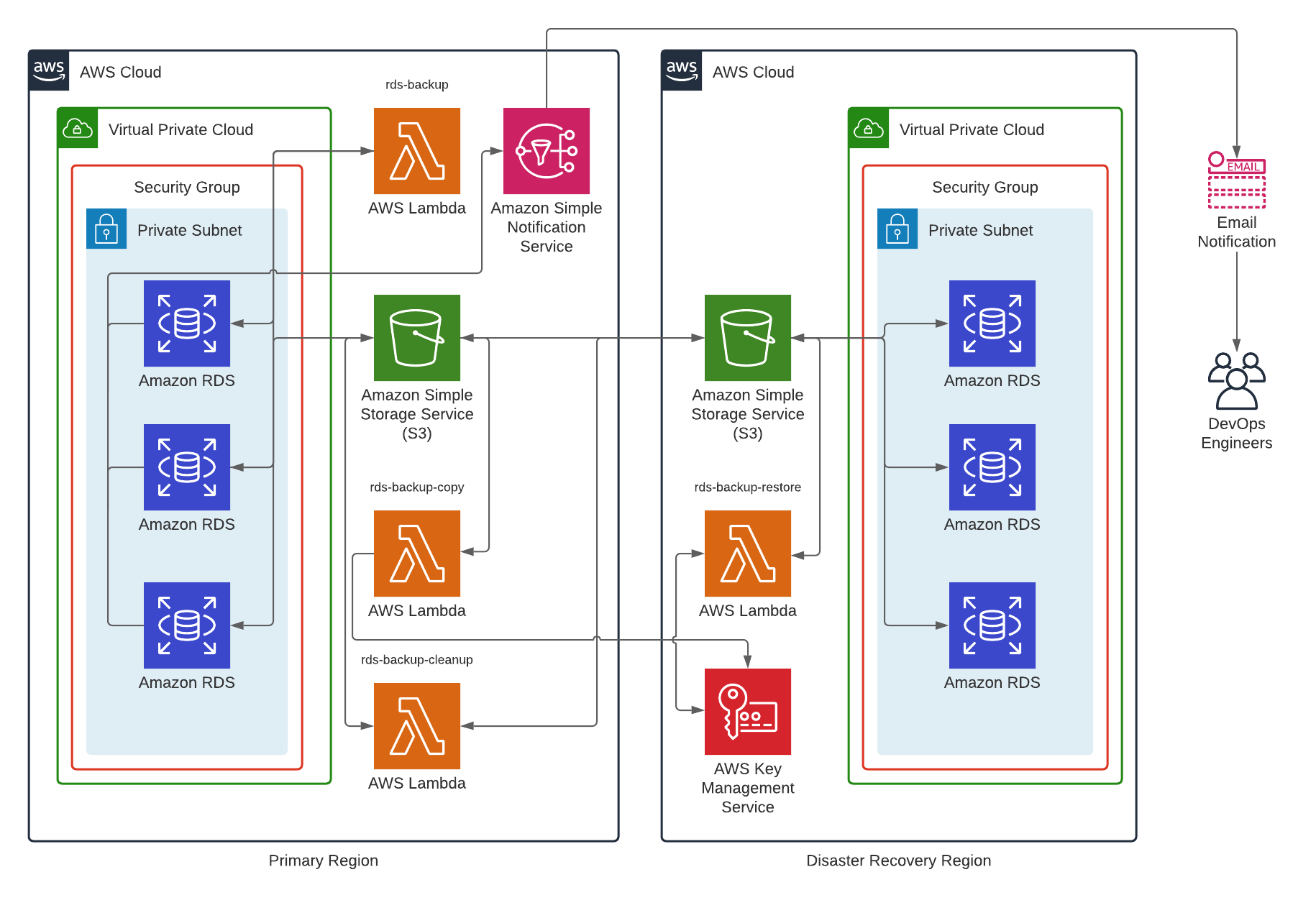
Task: Click 'Amazon RDS' label under bottom Disaster Recovery RDS
Action: tap(992, 682)
